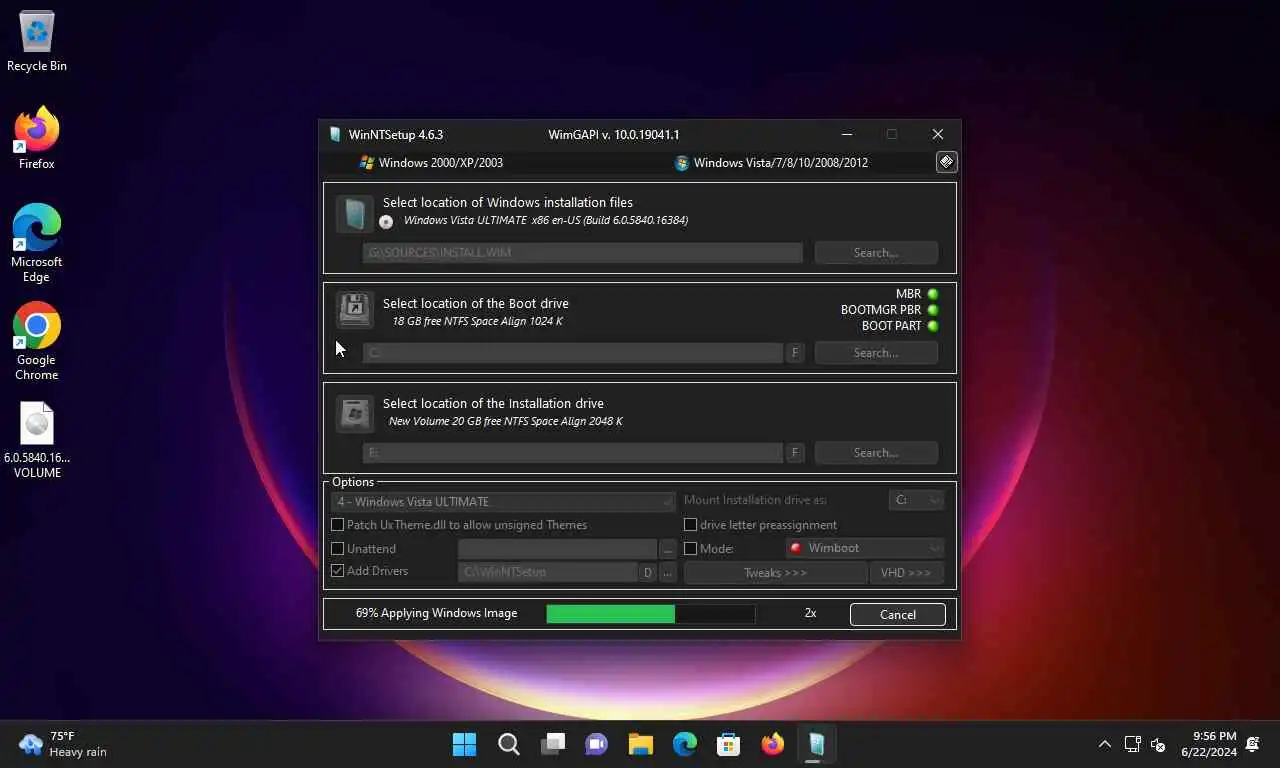The height and width of the screenshot is (768, 1280).
Task: Open the network tray icon
Action: 1132,744
